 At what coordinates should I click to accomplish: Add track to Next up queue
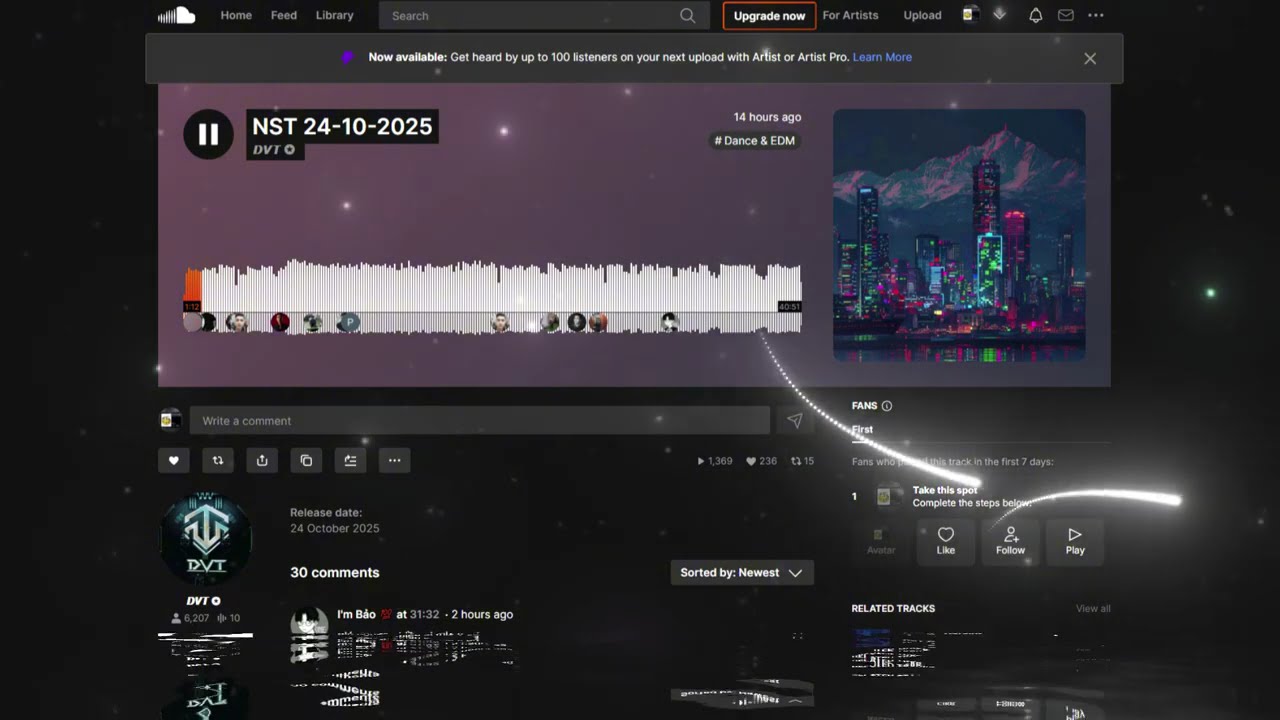tap(350, 460)
